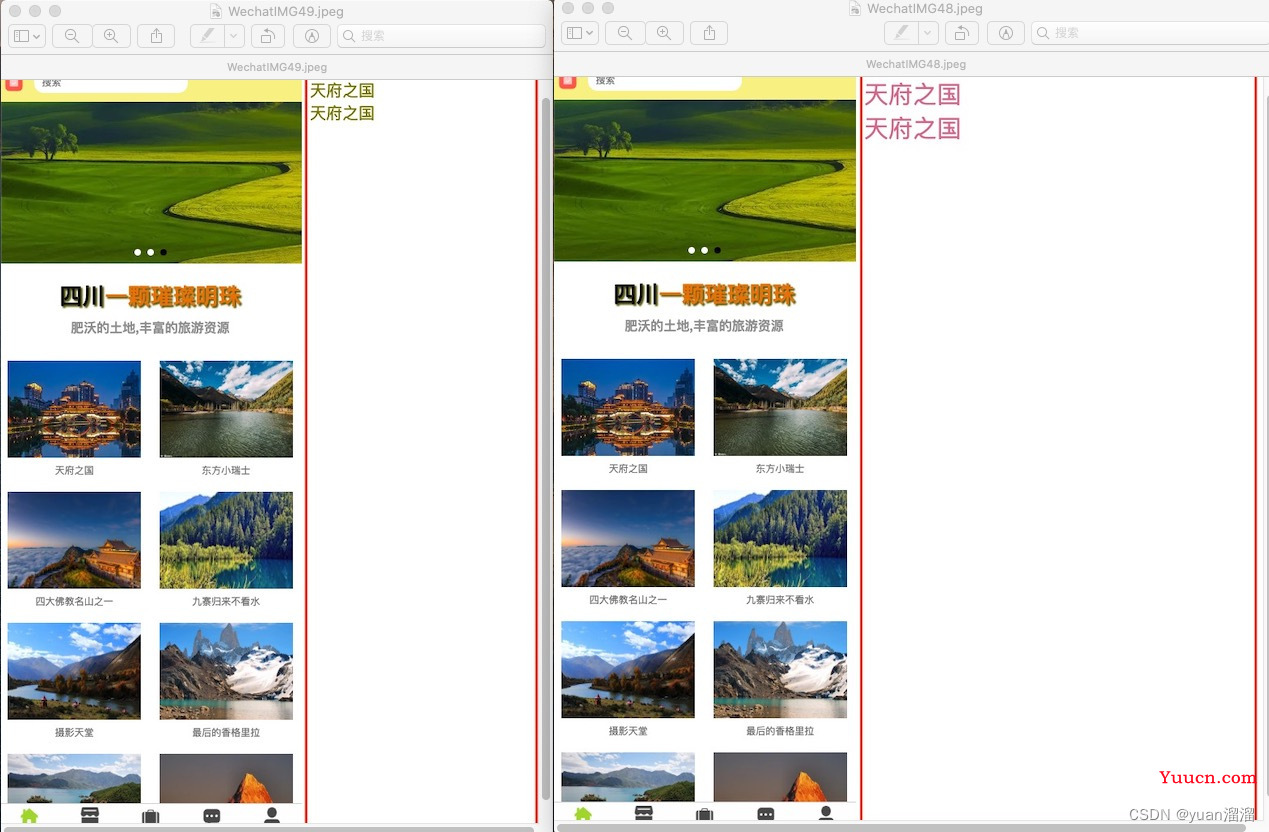This screenshot has height=832, width=1269.
Task: Zoom in on the WechatIMG48.jpeg window
Action: [x=663, y=33]
